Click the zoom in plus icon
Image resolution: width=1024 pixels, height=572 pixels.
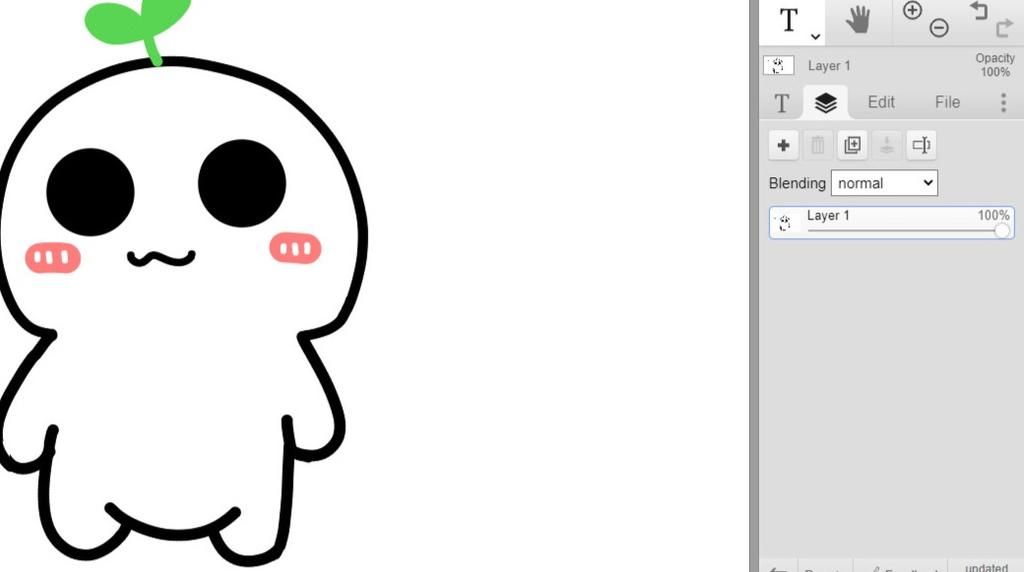(x=912, y=10)
